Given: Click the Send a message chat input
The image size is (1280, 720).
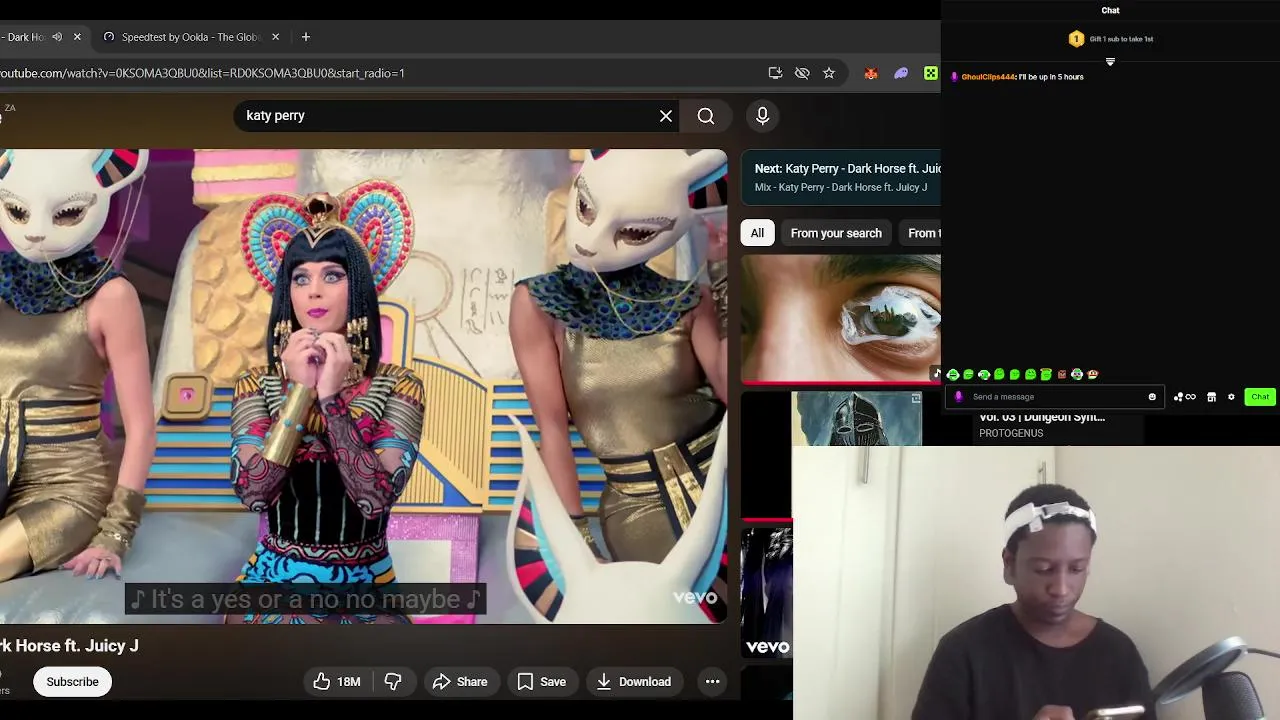Looking at the screenshot, I should point(1054,397).
